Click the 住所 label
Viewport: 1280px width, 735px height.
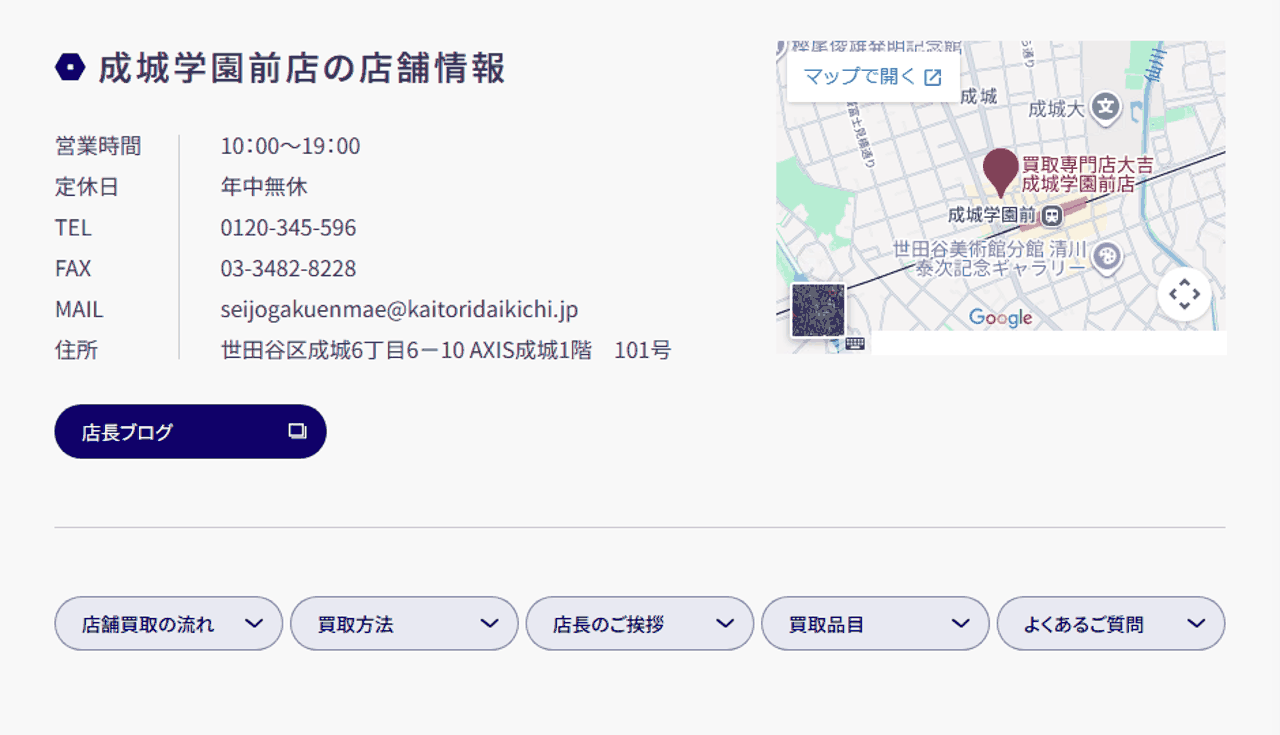[x=76, y=351]
